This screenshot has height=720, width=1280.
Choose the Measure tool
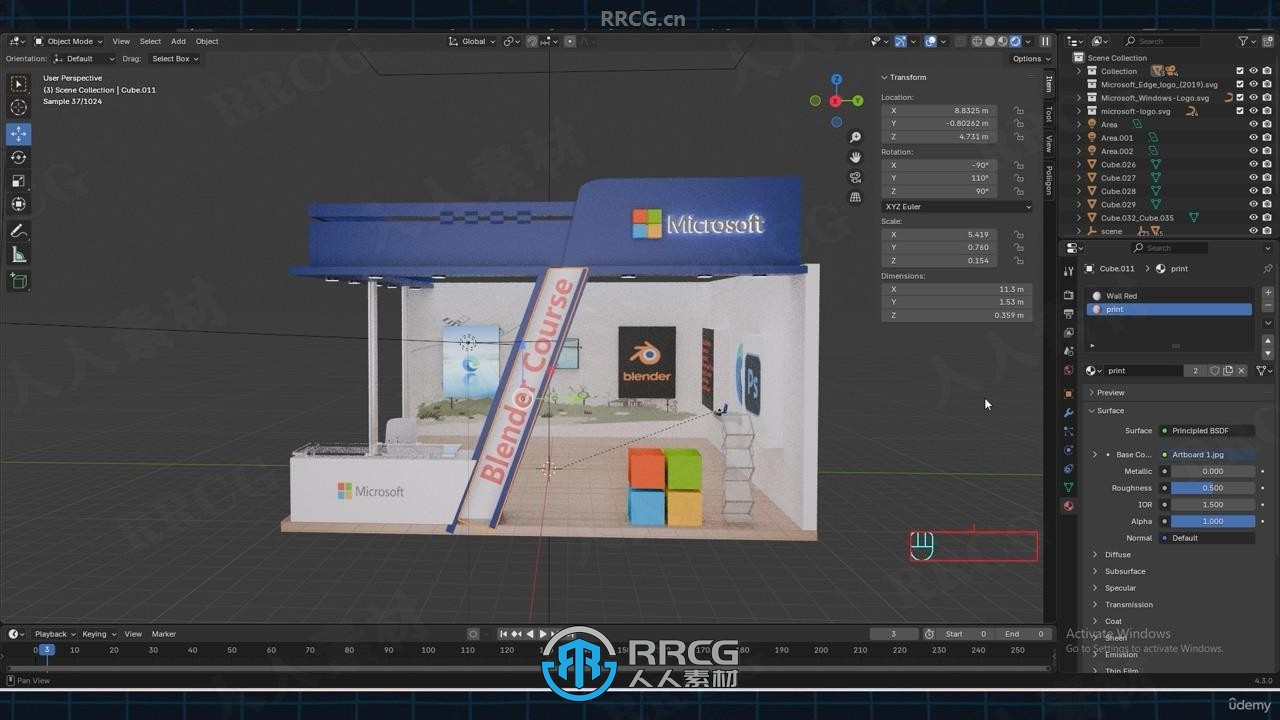[x=19, y=255]
